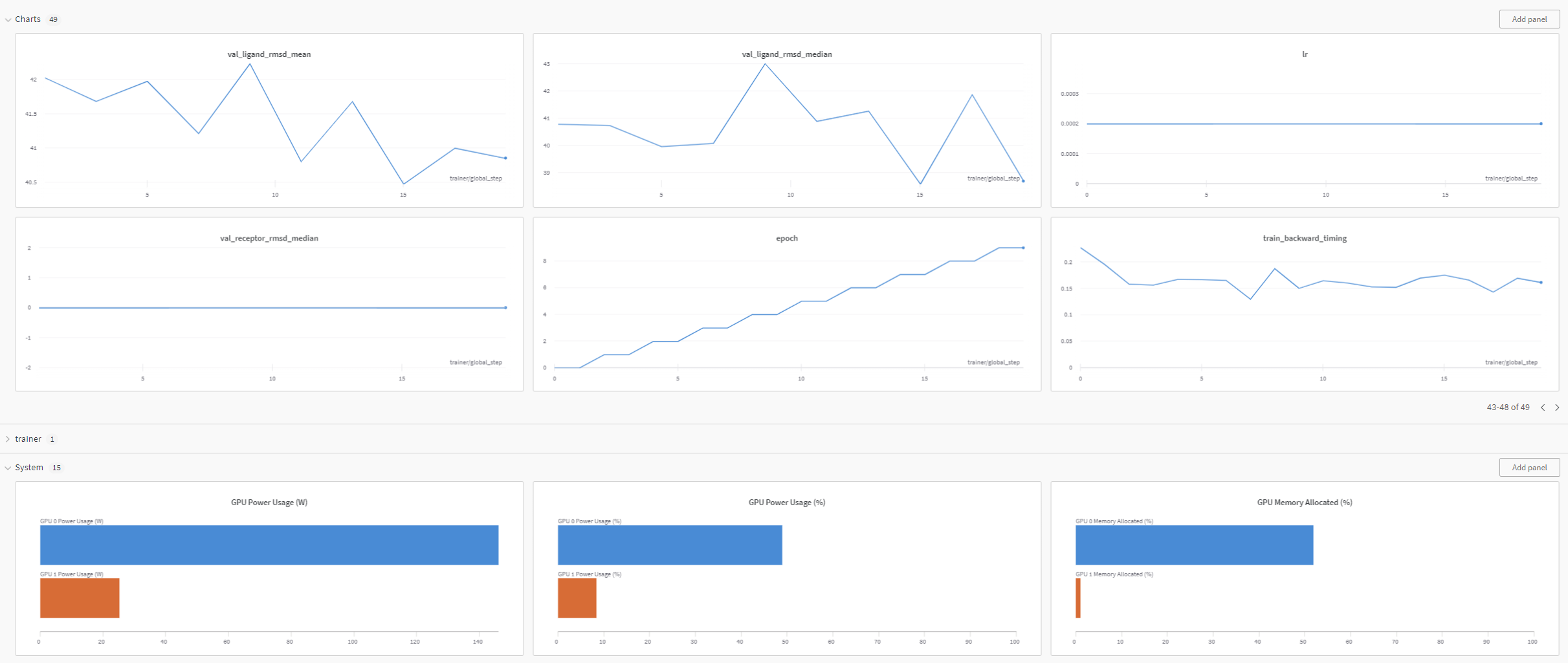Expand the trainer section
This screenshot has width=1568, height=663.
pyautogui.click(x=8, y=439)
